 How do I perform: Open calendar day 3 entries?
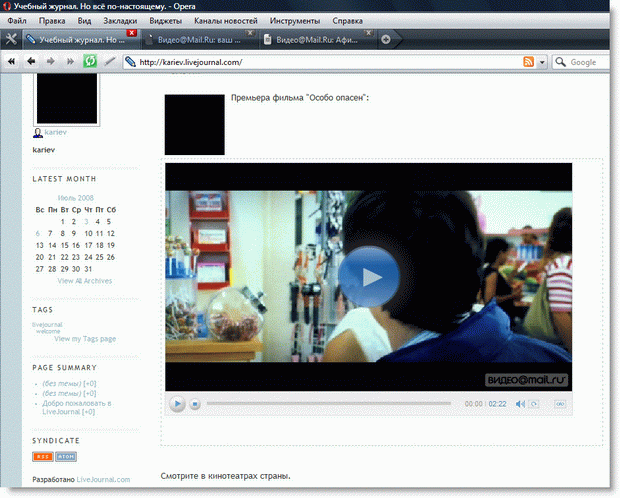(x=86, y=222)
